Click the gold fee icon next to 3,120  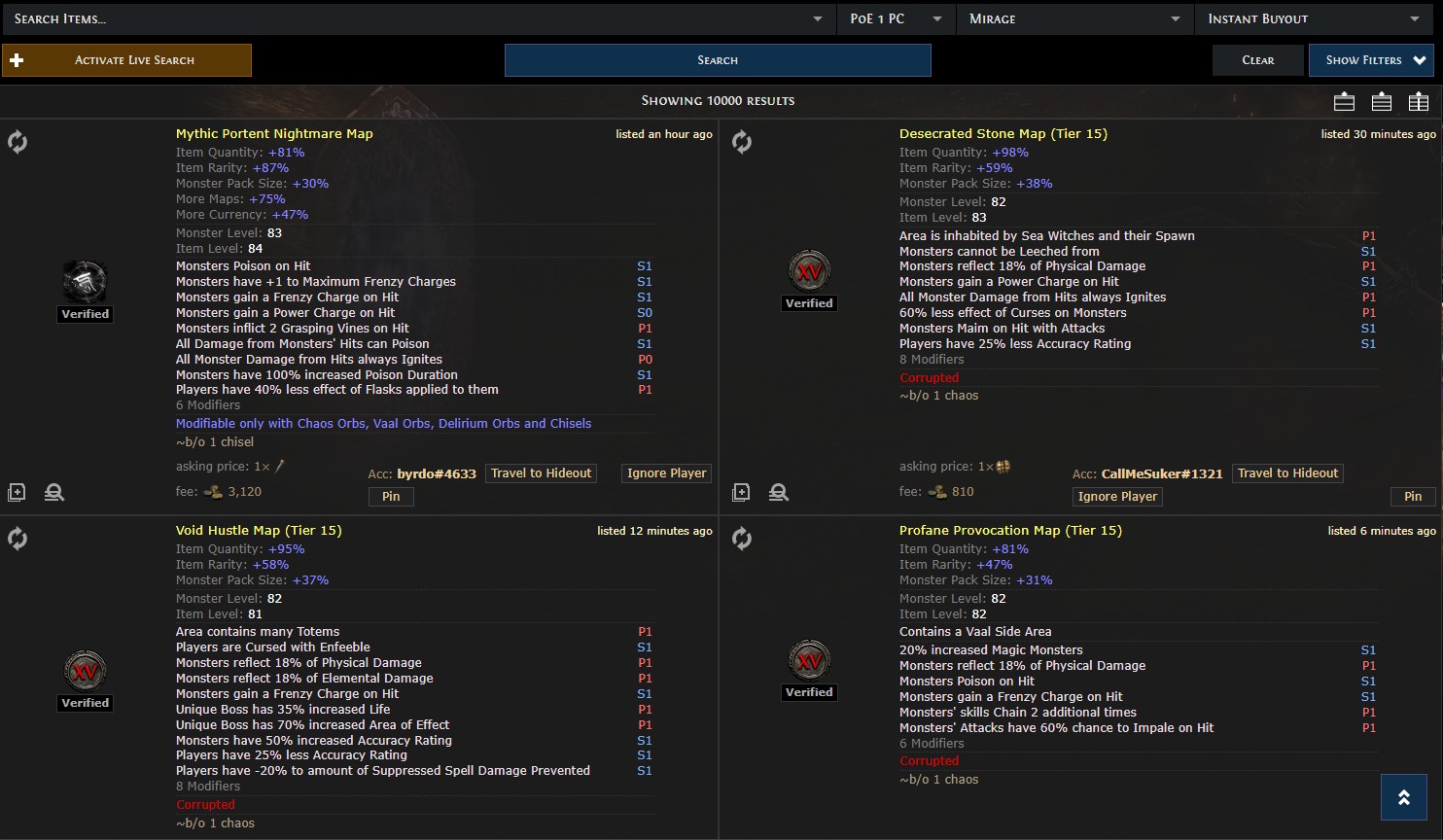(x=213, y=492)
